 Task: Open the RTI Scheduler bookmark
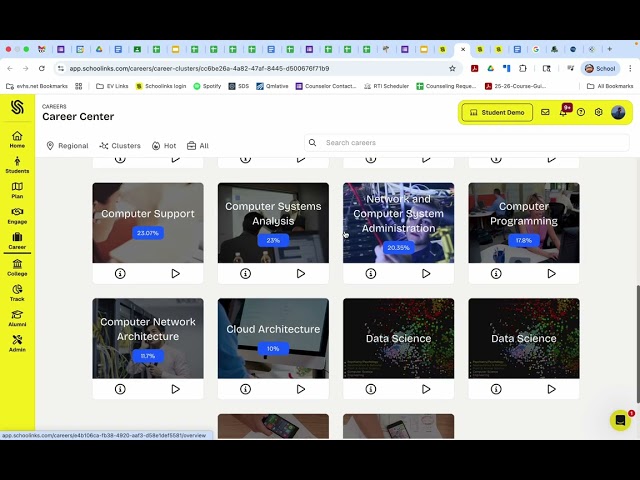click(386, 86)
